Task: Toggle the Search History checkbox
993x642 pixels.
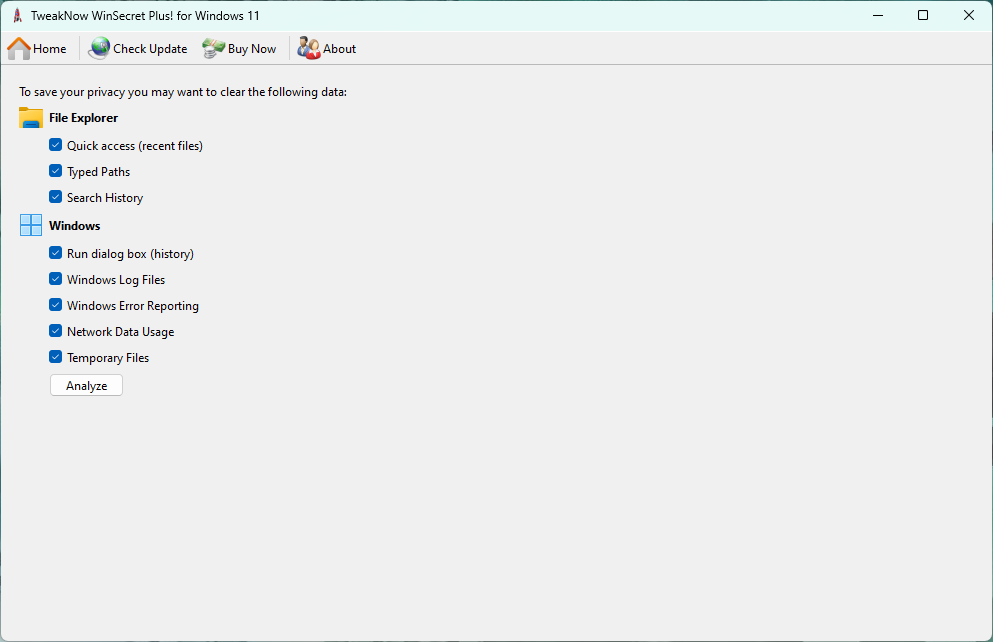Action: (x=56, y=197)
